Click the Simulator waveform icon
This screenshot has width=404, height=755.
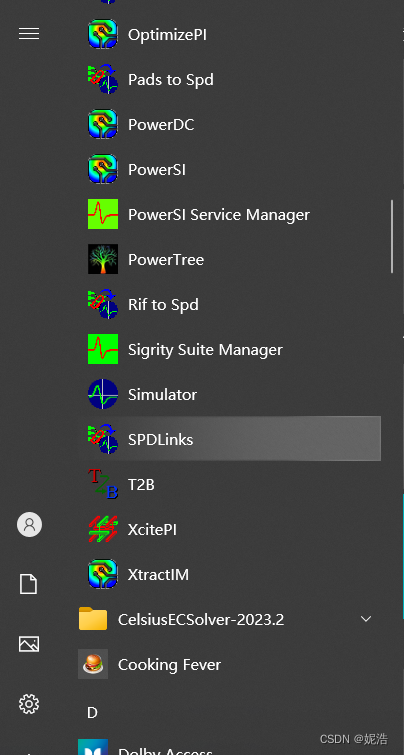pos(103,394)
